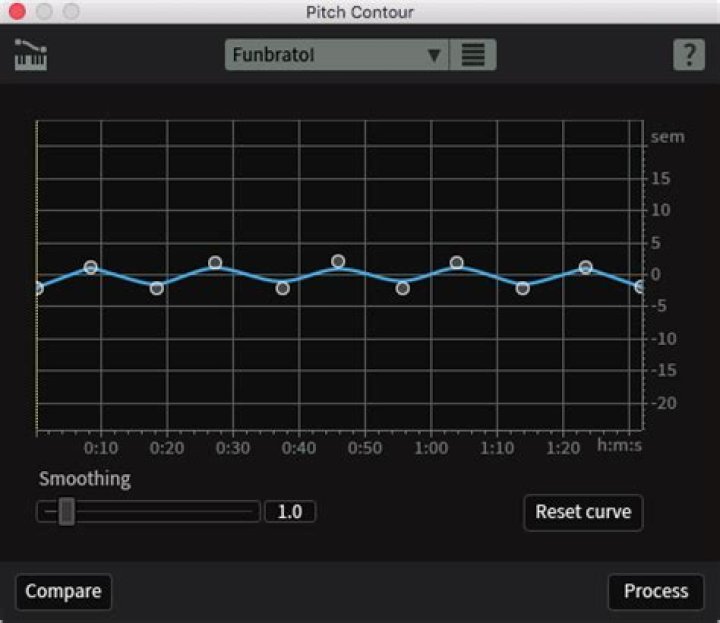The height and width of the screenshot is (623, 720).
Task: Click the Smoothing value field 1.0
Action: pyautogui.click(x=290, y=511)
